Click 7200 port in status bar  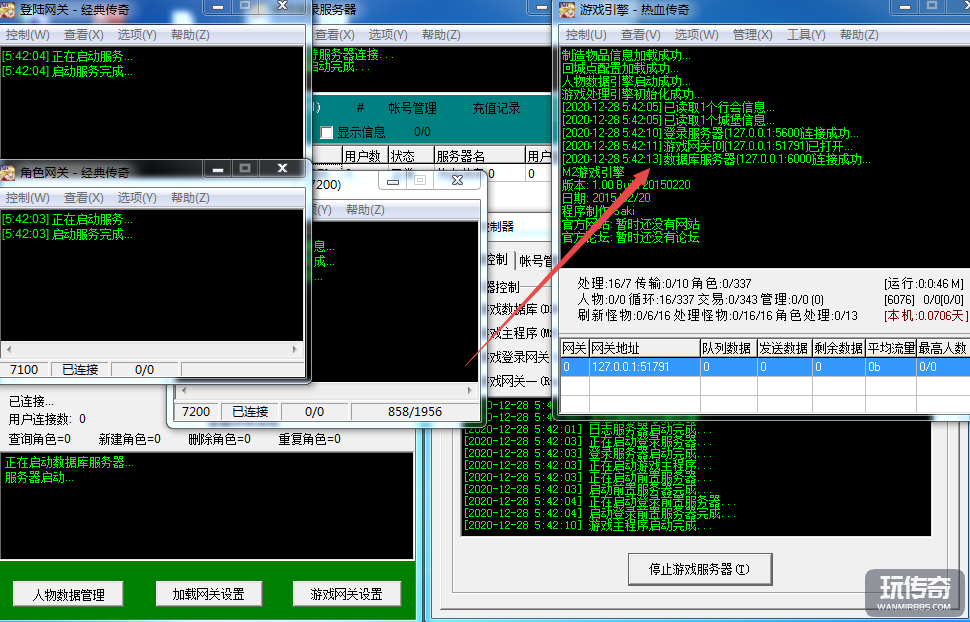(x=196, y=412)
